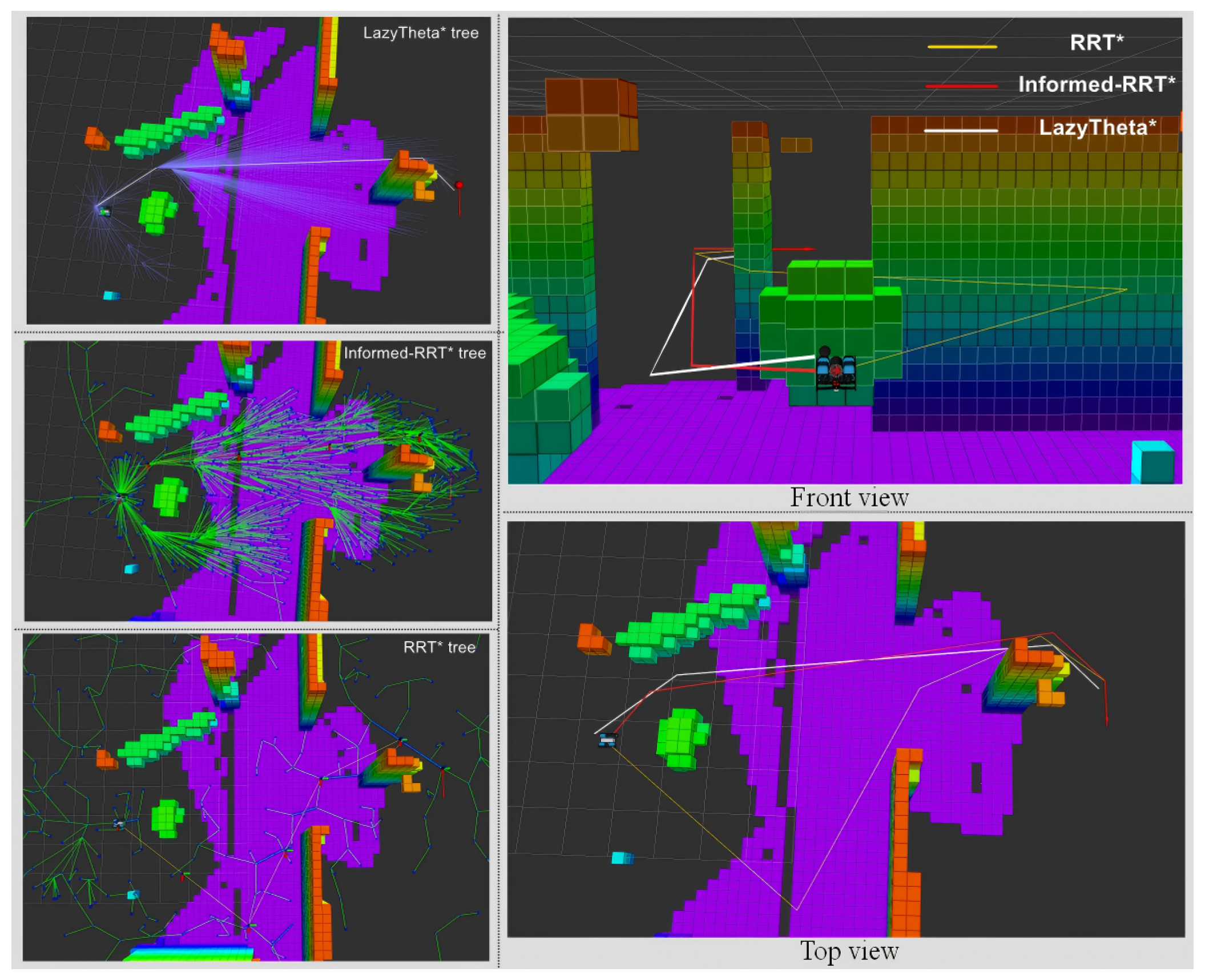This screenshot has height=980, width=1205.
Task: Click the red Informed-RRT* legend line
Action: pyautogui.click(x=962, y=86)
